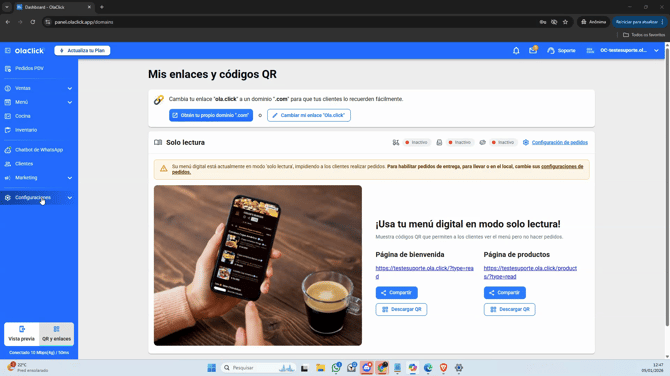The width and height of the screenshot is (670, 376).
Task: Open Vista previa at sidebar bottom
Action: (21, 334)
